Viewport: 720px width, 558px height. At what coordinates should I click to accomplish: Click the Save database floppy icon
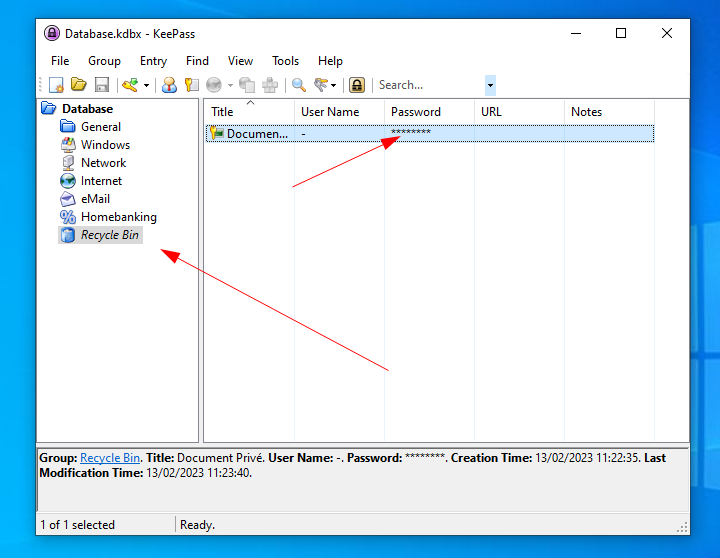pos(101,86)
